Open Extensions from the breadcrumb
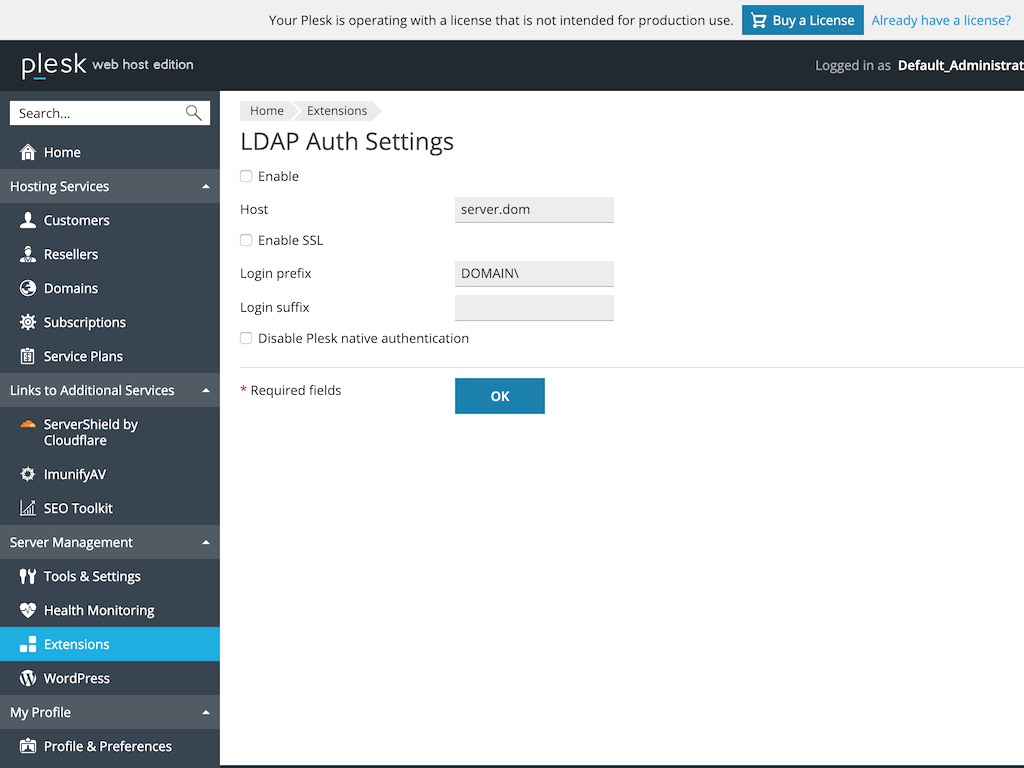 click(x=337, y=111)
